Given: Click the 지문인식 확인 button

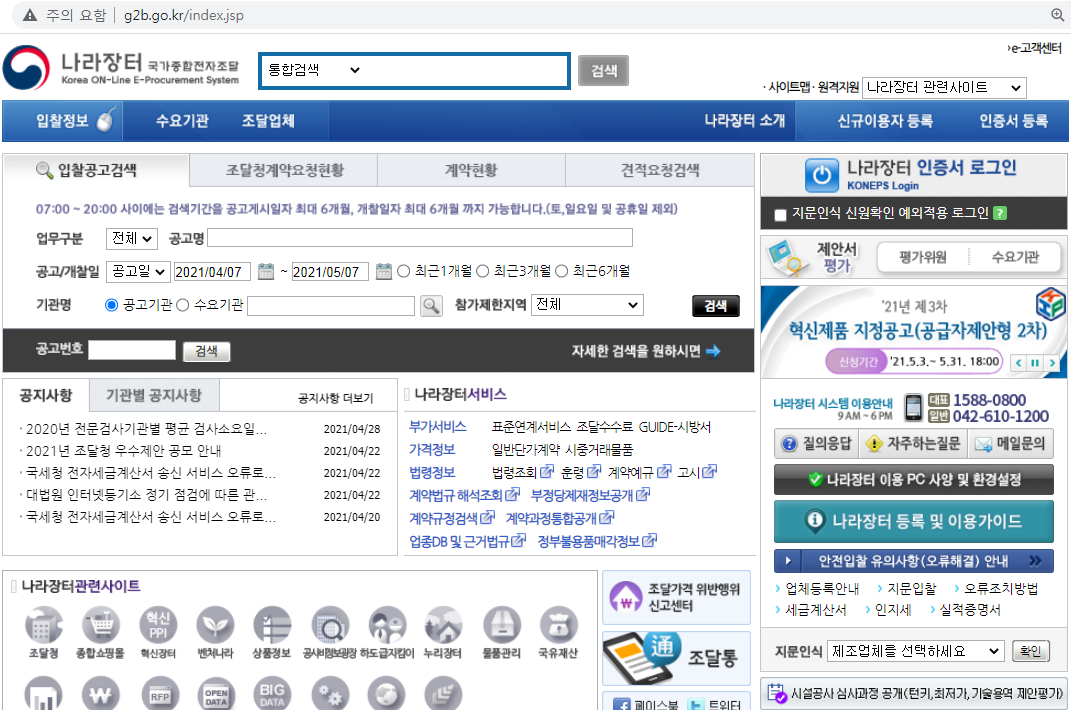Looking at the screenshot, I should (1030, 651).
